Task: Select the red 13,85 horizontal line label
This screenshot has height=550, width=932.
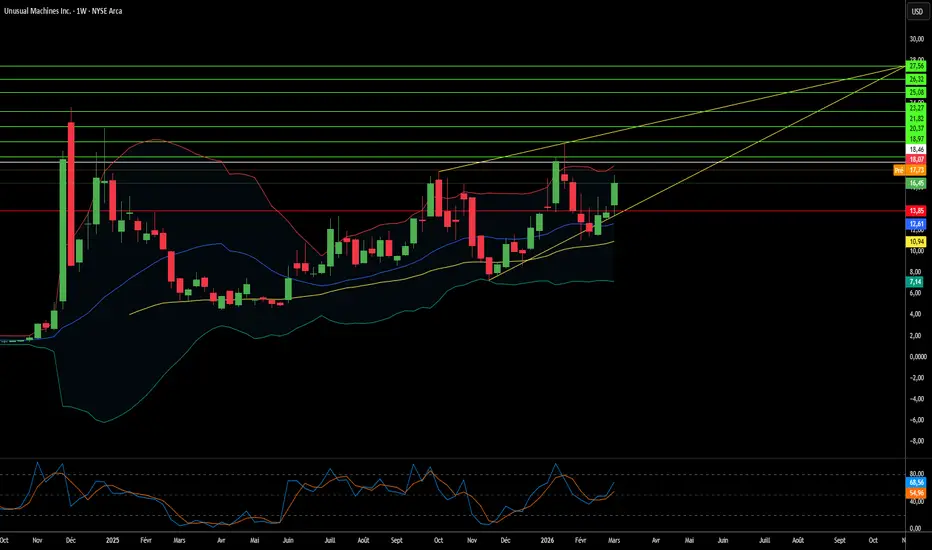Action: click(x=916, y=210)
